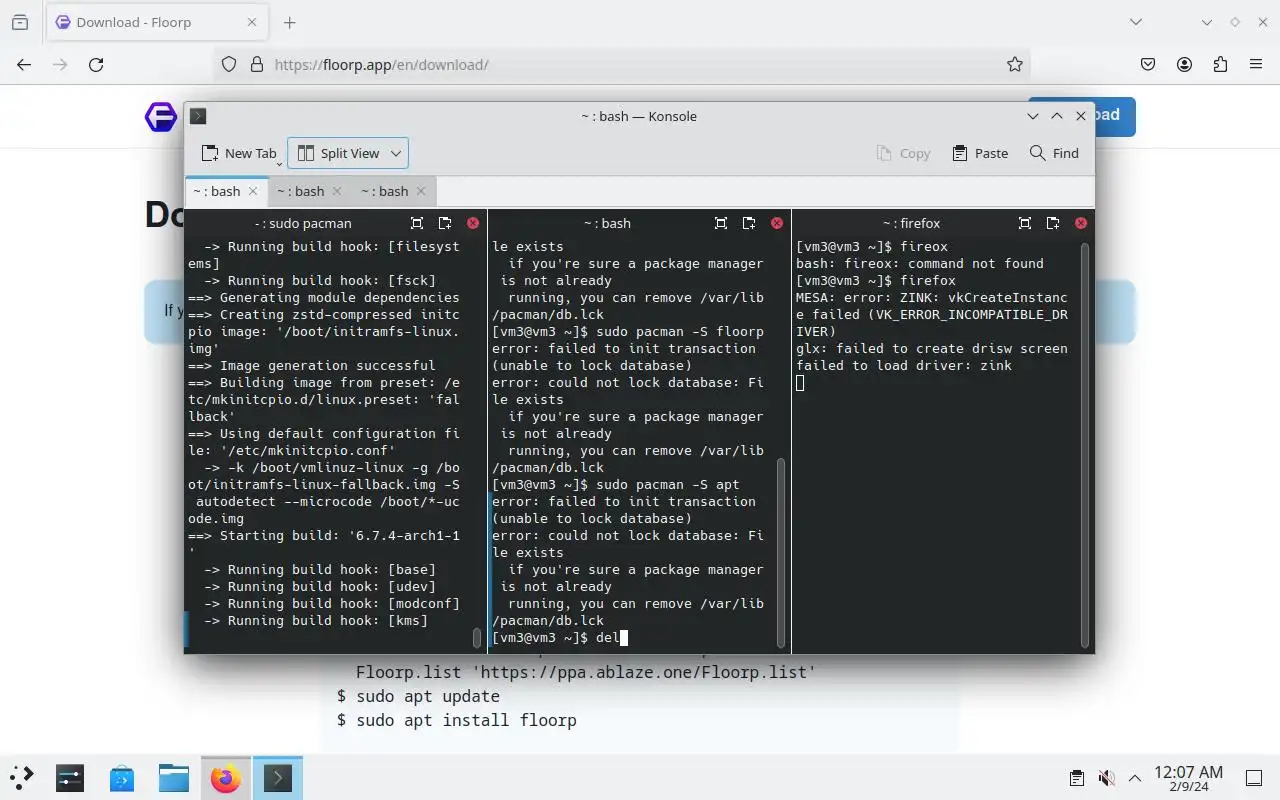The height and width of the screenshot is (800, 1280).
Task: Detach the firefox pane
Action: 1053,223
